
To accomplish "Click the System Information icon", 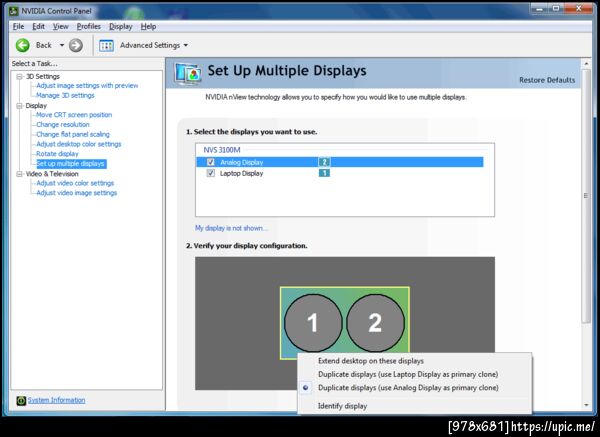I will coord(21,400).
